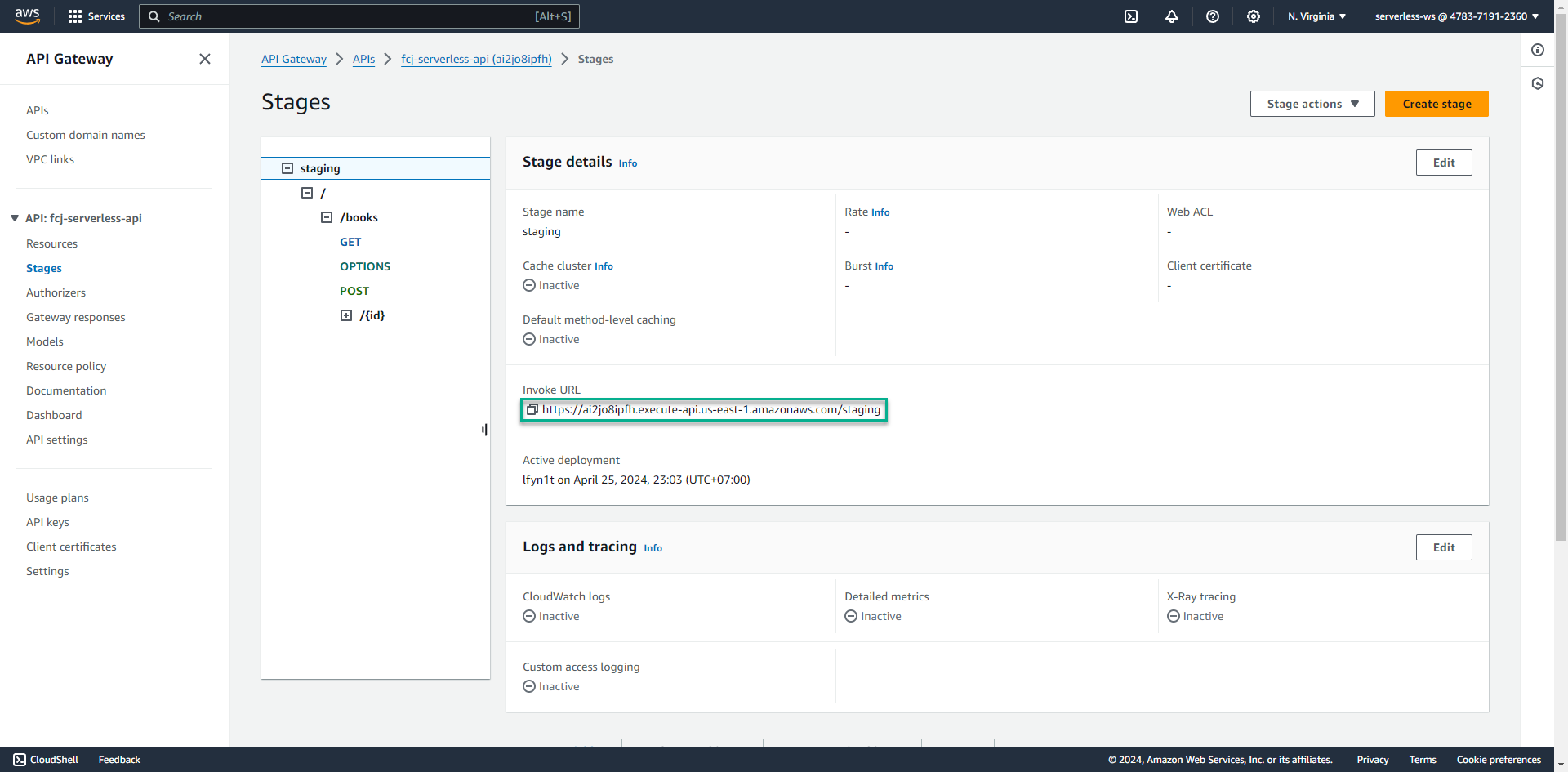Open Stages in the sidebar

pos(44,268)
